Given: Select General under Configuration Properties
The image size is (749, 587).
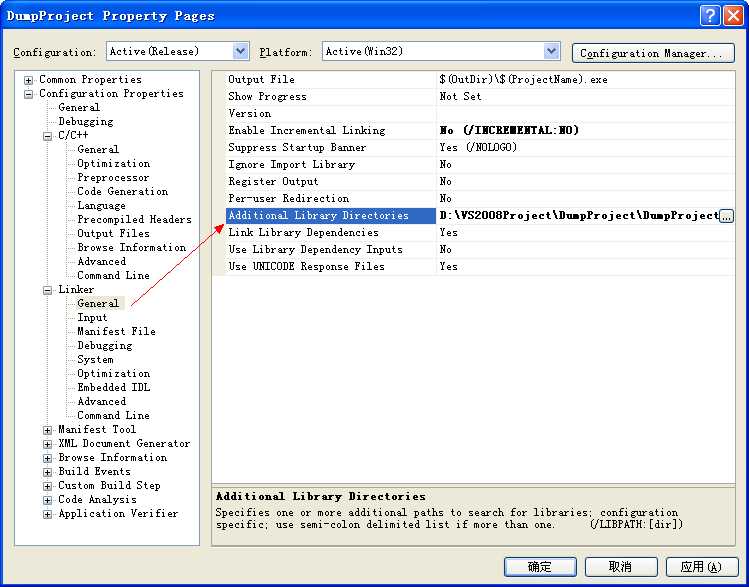Looking at the screenshot, I should click(x=79, y=107).
